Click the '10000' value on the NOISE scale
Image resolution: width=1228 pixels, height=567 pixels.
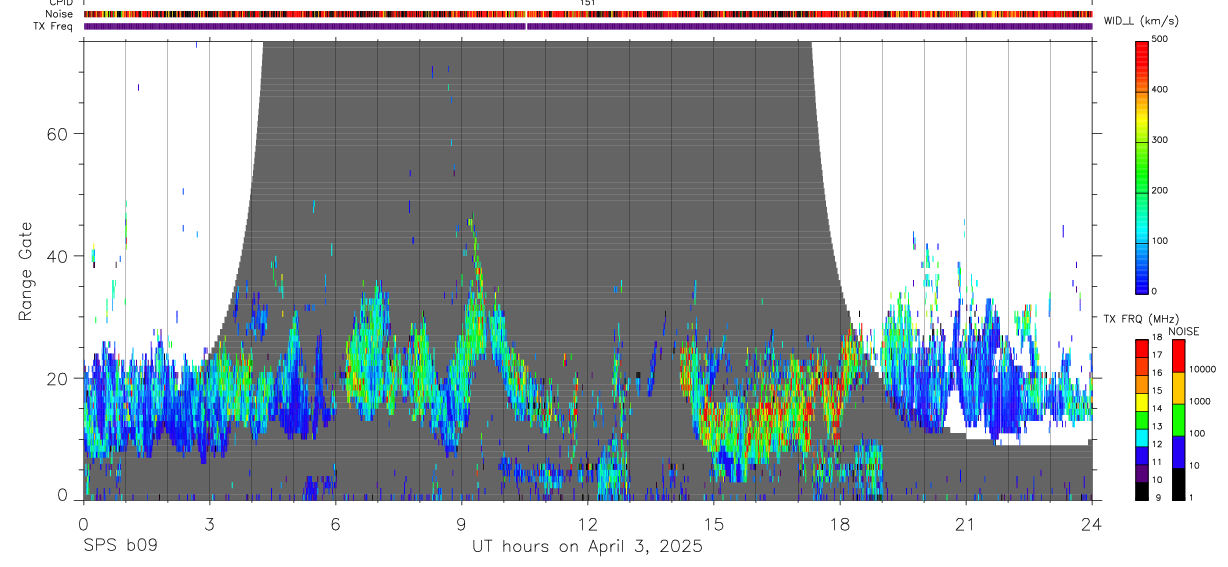click(1201, 370)
